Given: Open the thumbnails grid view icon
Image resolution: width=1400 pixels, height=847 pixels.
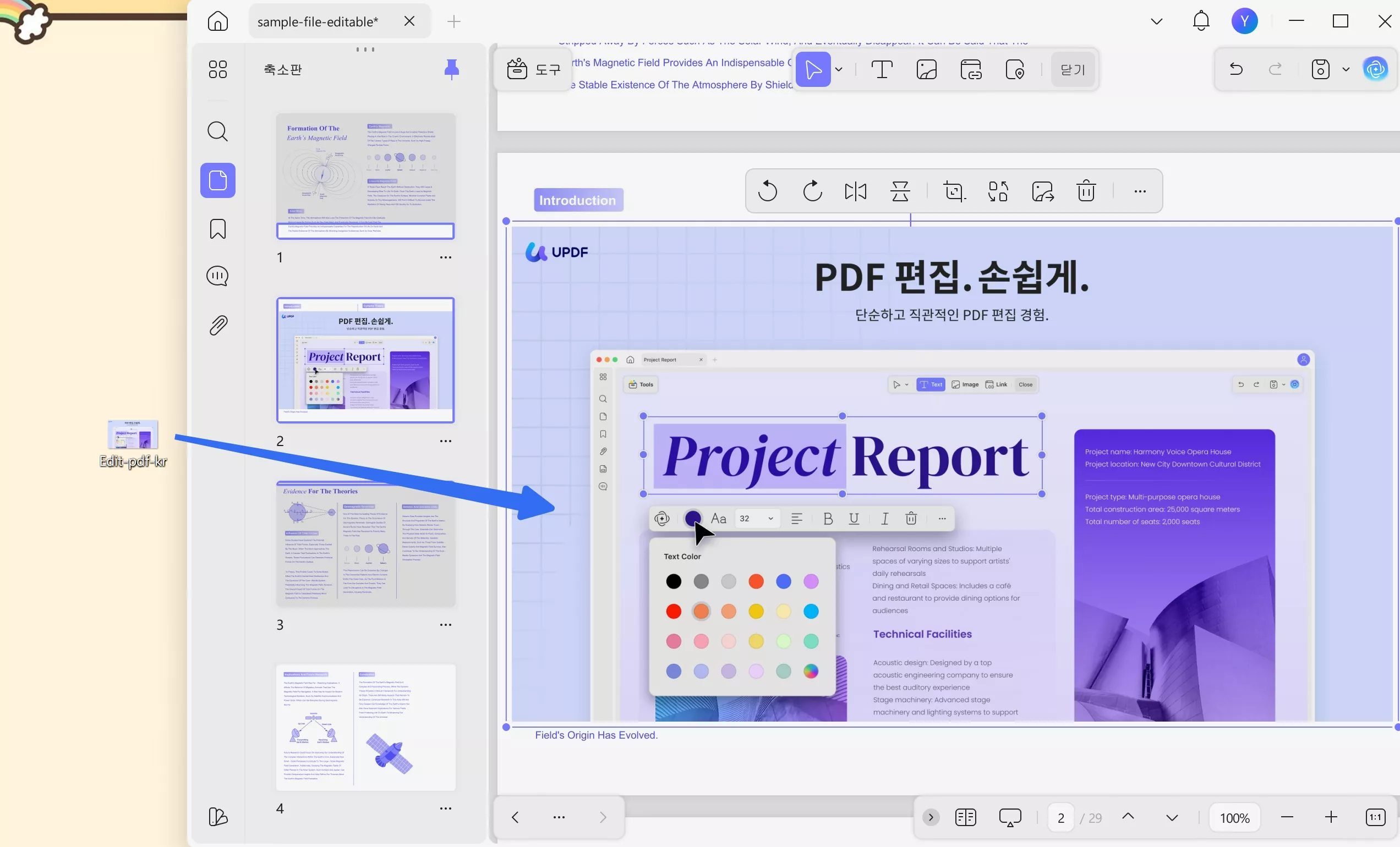Looking at the screenshot, I should point(217,69).
